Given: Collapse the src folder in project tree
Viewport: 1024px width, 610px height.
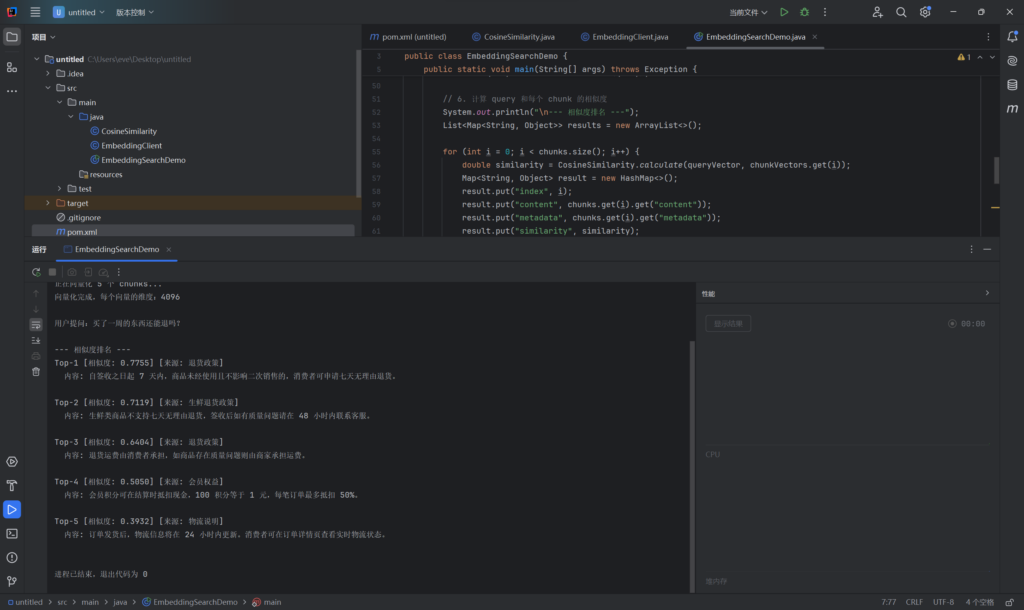Looking at the screenshot, I should (x=47, y=88).
